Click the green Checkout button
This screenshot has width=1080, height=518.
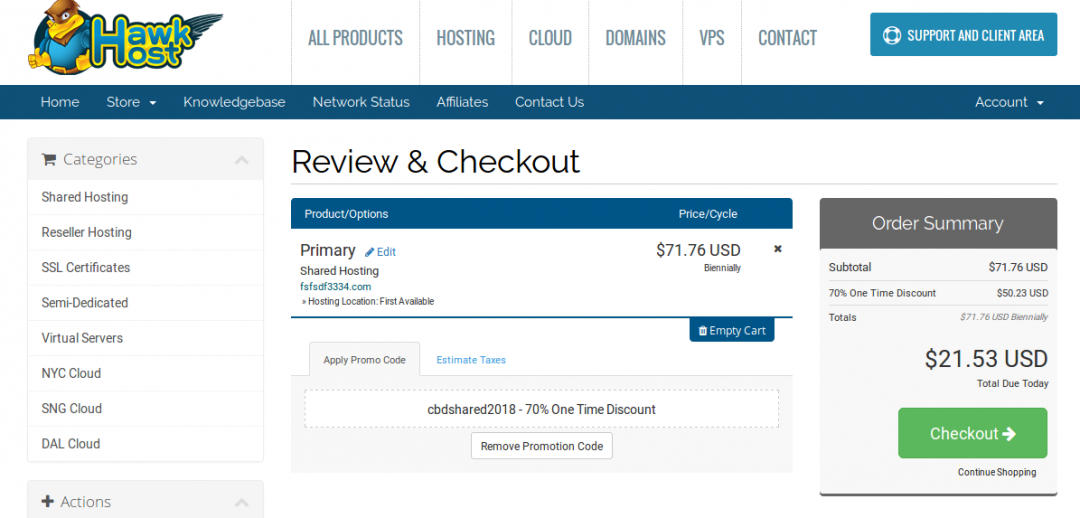pos(973,433)
